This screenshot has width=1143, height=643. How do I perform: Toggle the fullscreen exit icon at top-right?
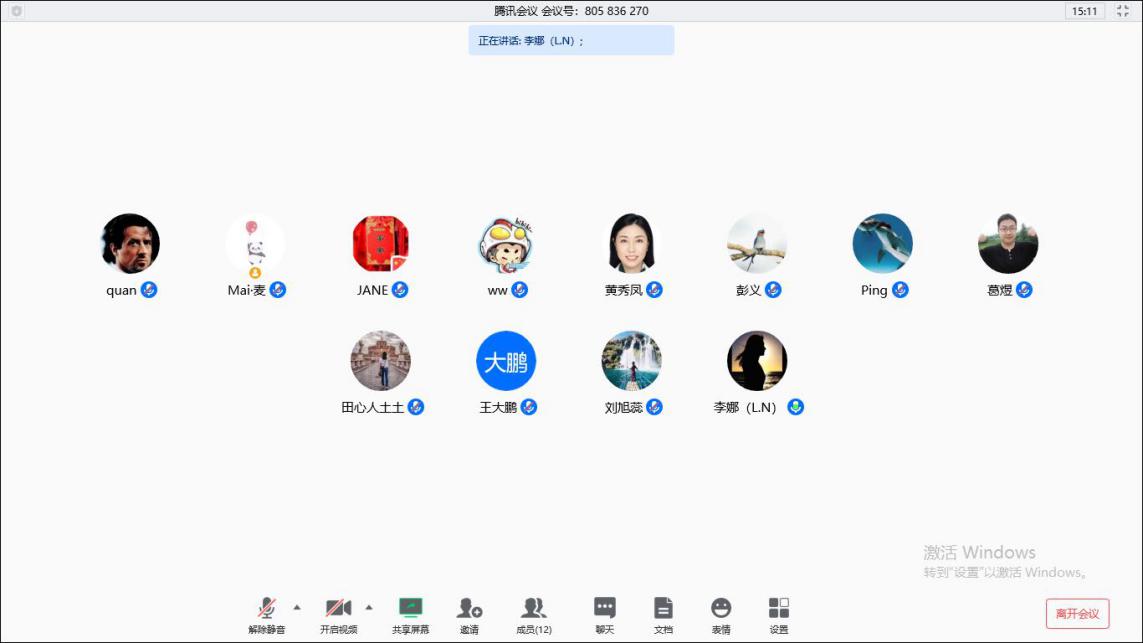point(1122,11)
